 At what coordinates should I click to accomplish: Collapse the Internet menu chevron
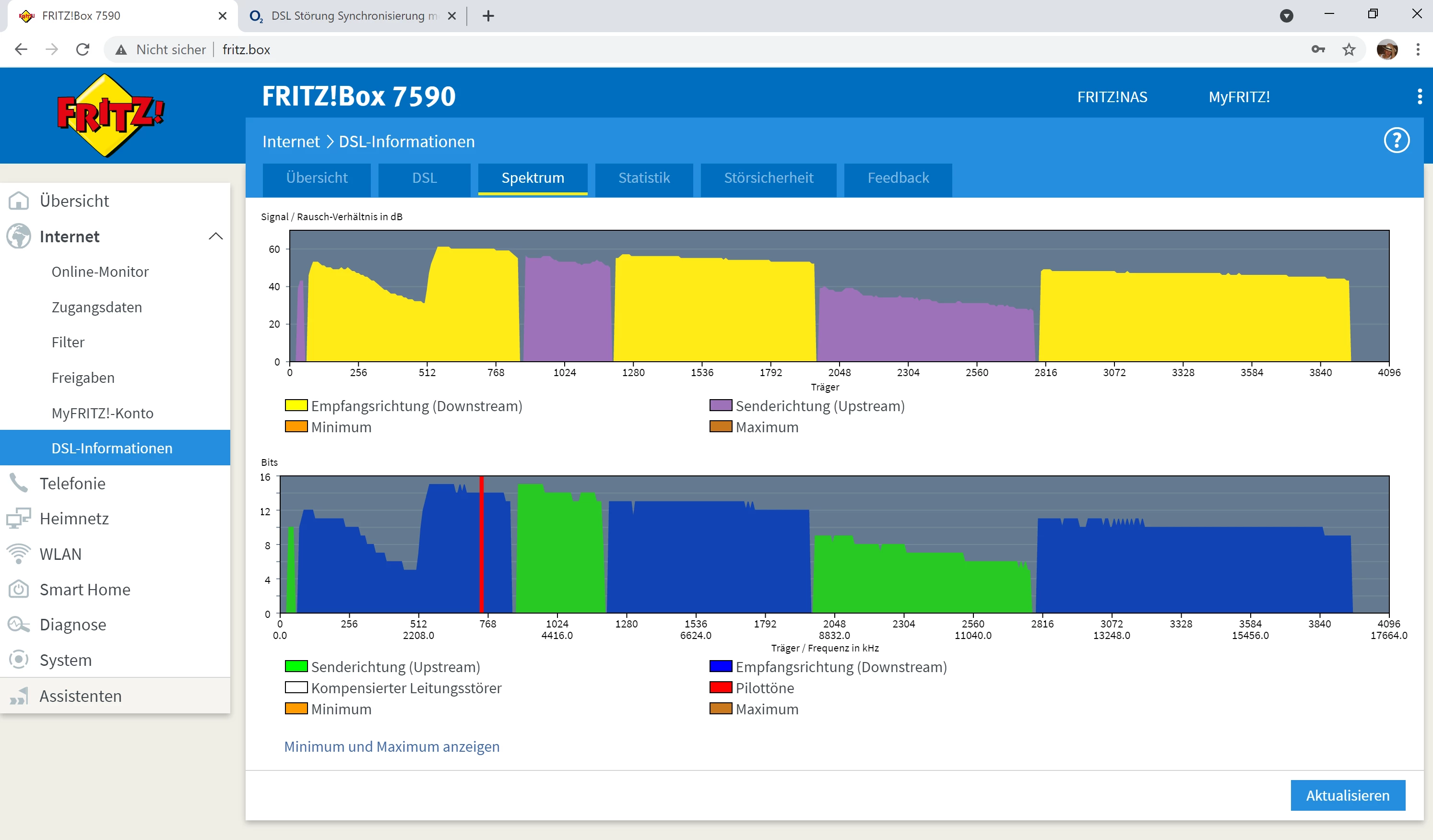click(215, 237)
